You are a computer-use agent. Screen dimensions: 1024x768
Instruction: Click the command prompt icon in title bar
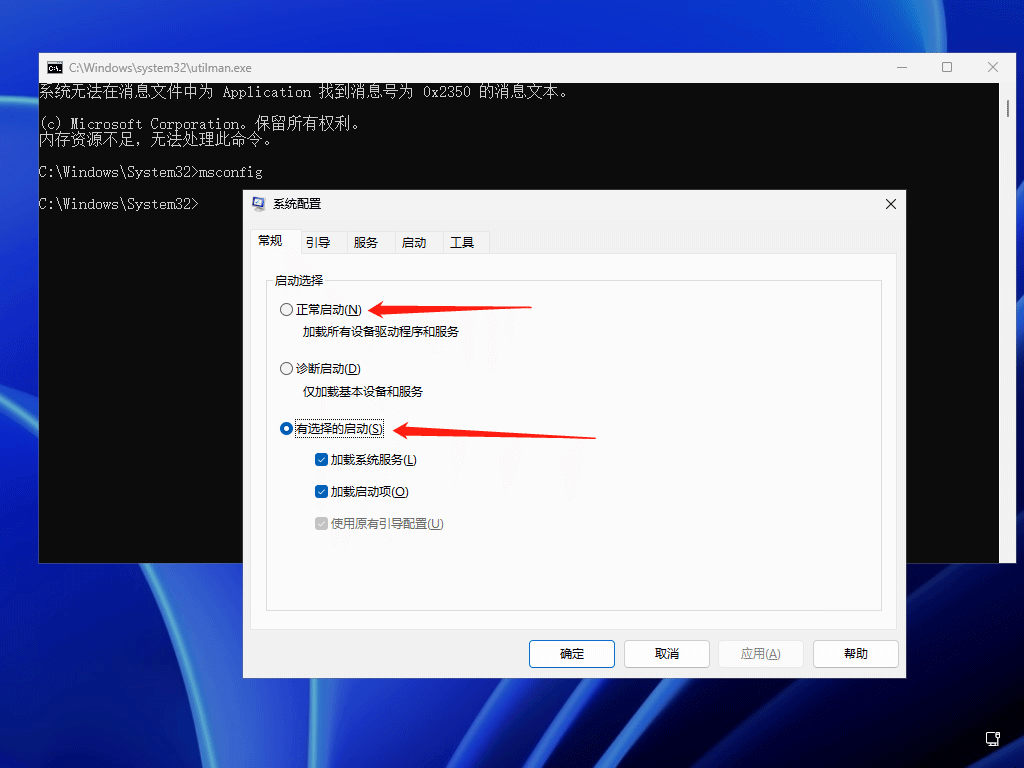pos(54,68)
